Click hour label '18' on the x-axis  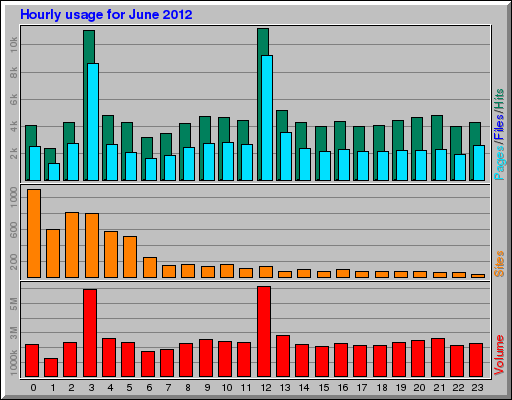click(382, 388)
